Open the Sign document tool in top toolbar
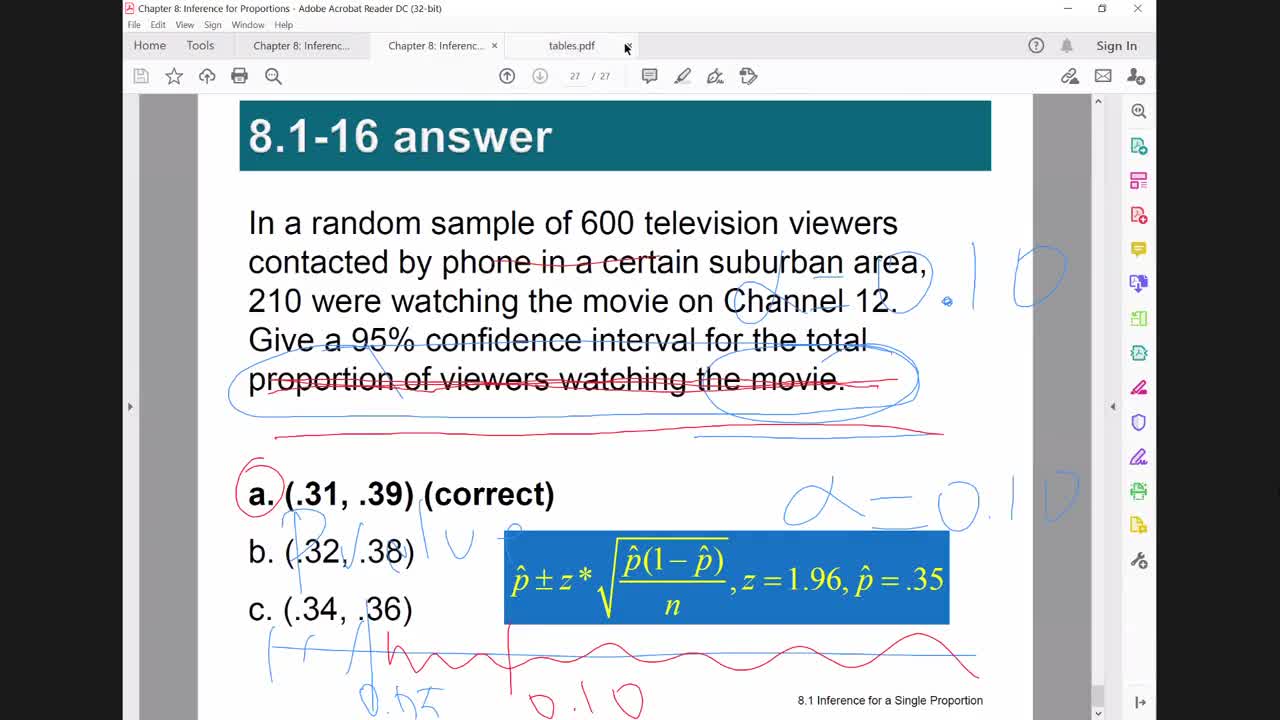This screenshot has height=720, width=1280. (715, 76)
